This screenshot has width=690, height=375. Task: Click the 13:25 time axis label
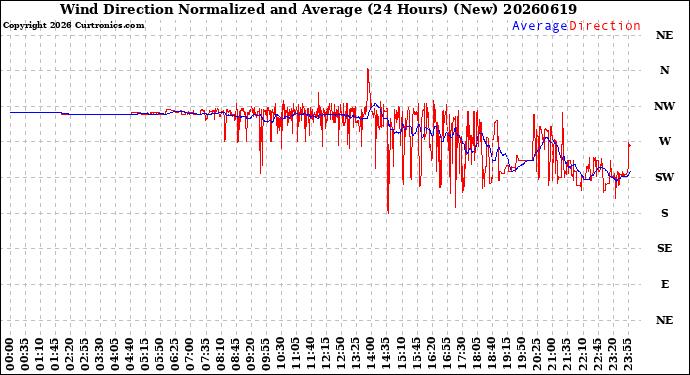tap(355, 355)
